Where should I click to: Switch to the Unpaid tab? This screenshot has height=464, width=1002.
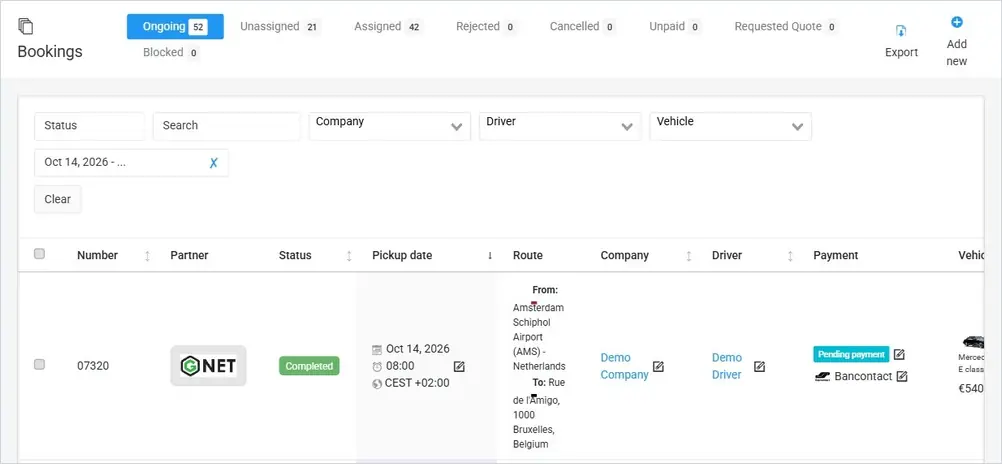click(675, 27)
